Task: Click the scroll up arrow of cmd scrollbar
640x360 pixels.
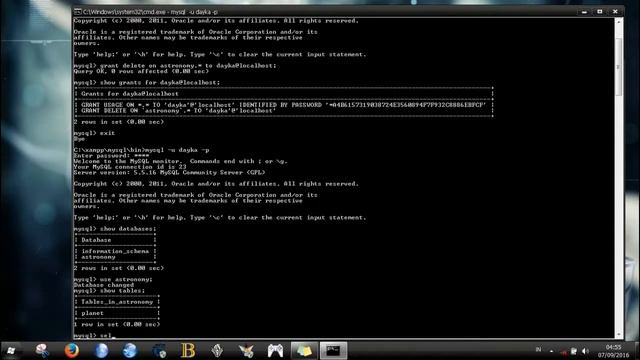Action: pyautogui.click(x=618, y=21)
